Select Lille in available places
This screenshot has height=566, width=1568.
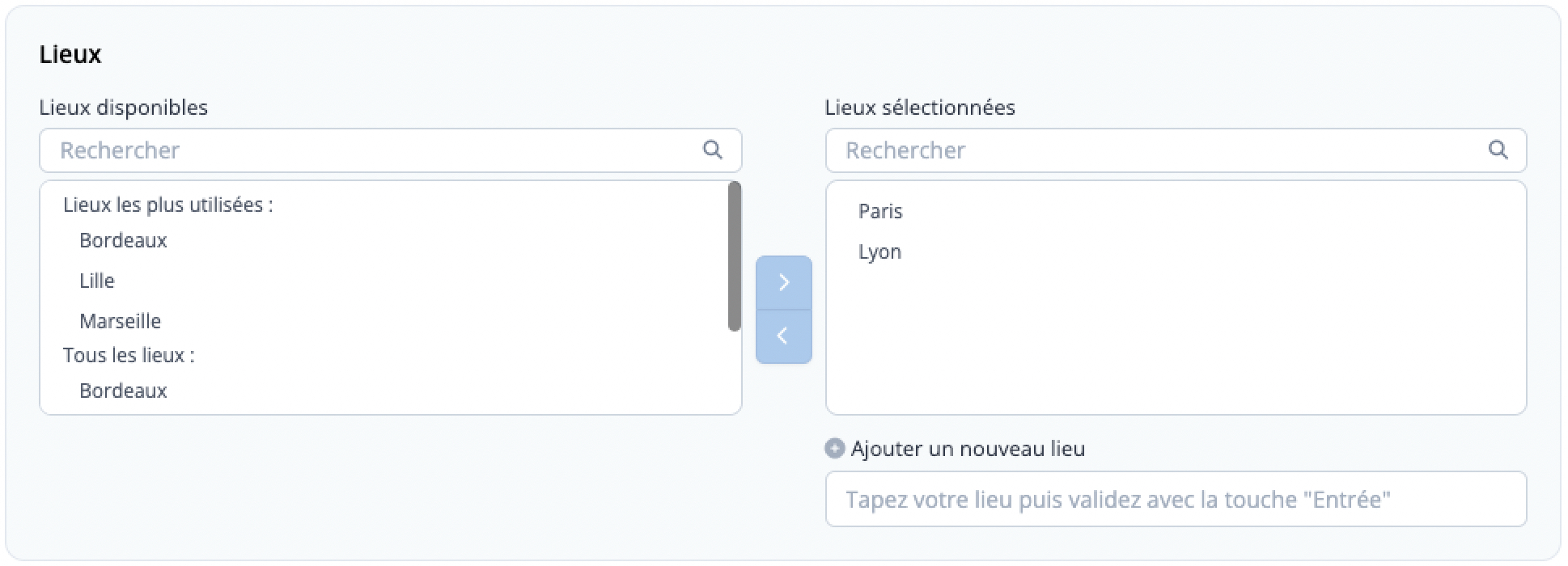[x=97, y=281]
